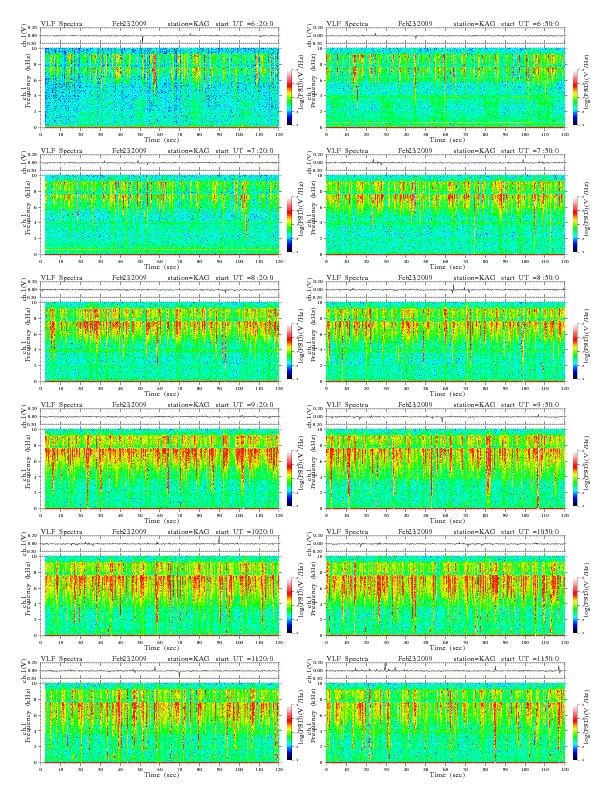Viewport: 612px width, 792px height.
Task: Click 'Time (sec)' label under the 10:50 spectrogram
Action: [x=447, y=648]
